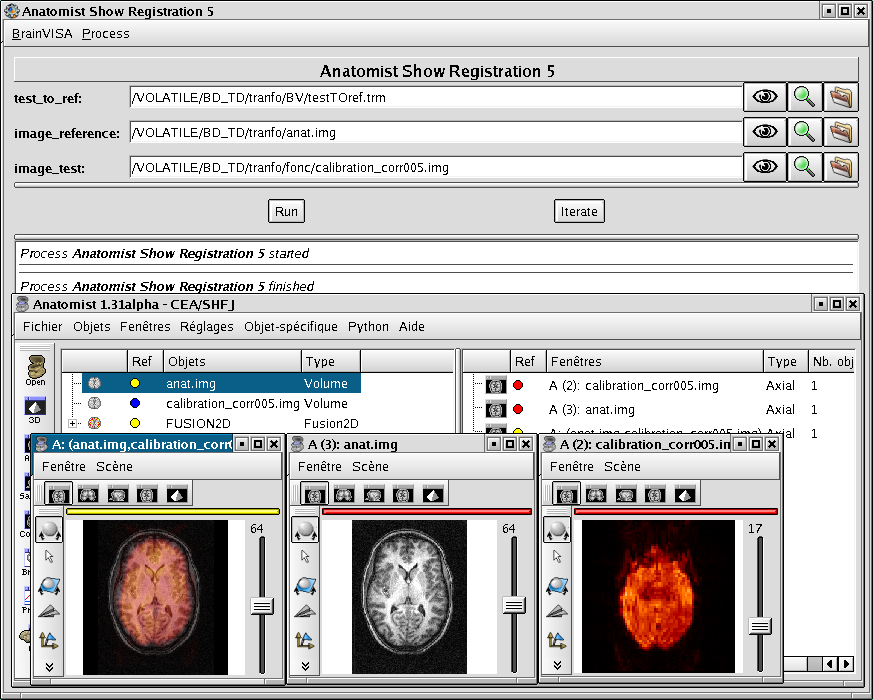Open the Process menu in BrainVISA
The height and width of the screenshot is (700, 873).
(106, 33)
